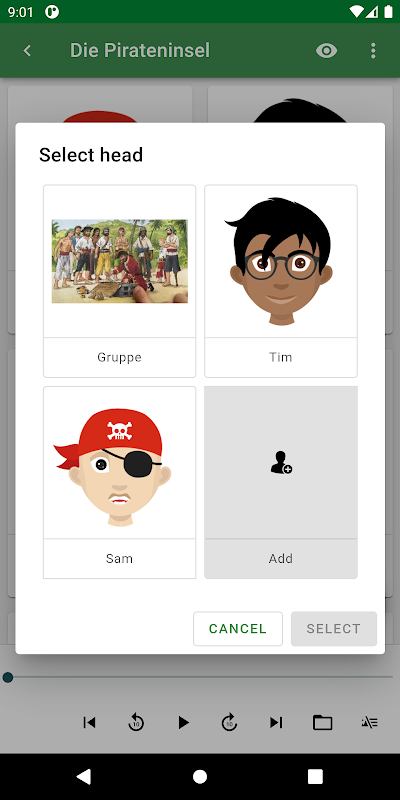The height and width of the screenshot is (800, 400).
Task: Forward 10 seconds
Action: pos(229,722)
